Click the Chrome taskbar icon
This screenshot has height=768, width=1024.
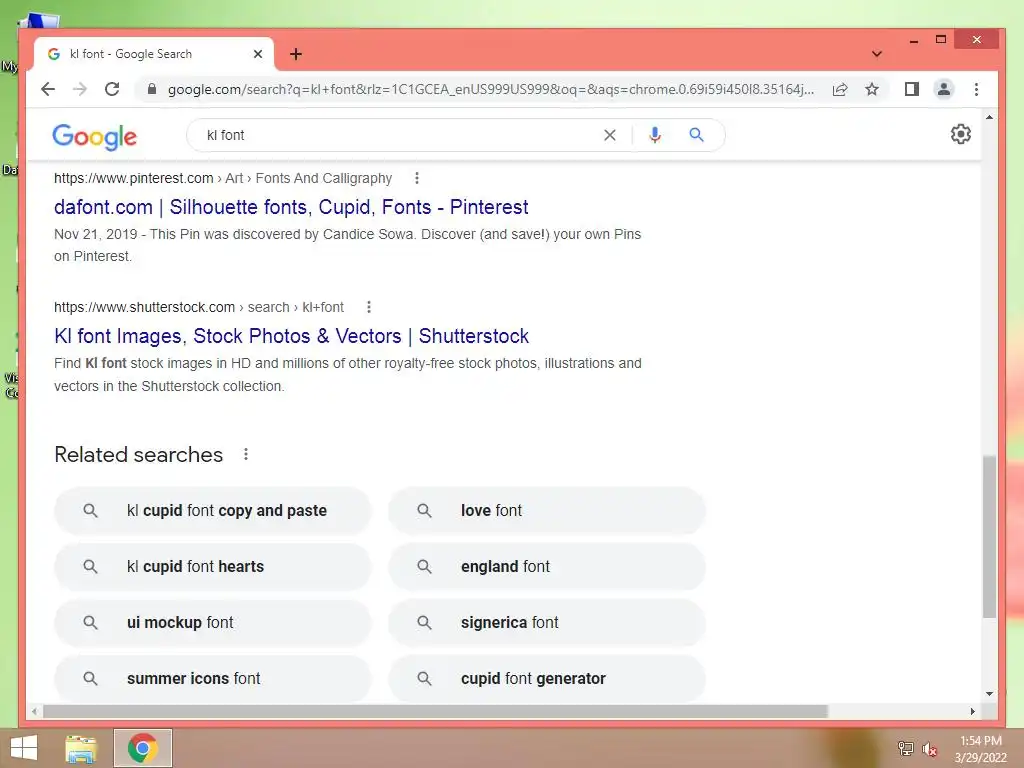click(143, 748)
